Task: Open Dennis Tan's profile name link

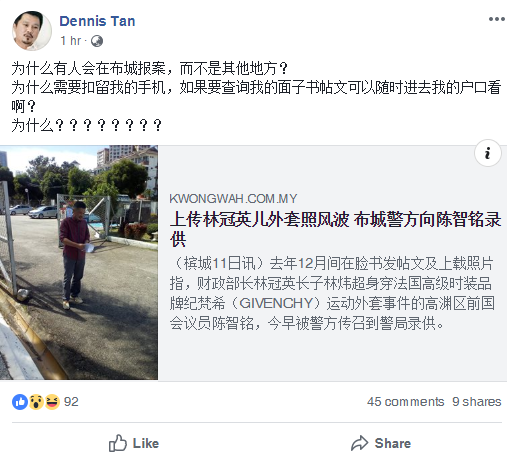Action: point(97,21)
